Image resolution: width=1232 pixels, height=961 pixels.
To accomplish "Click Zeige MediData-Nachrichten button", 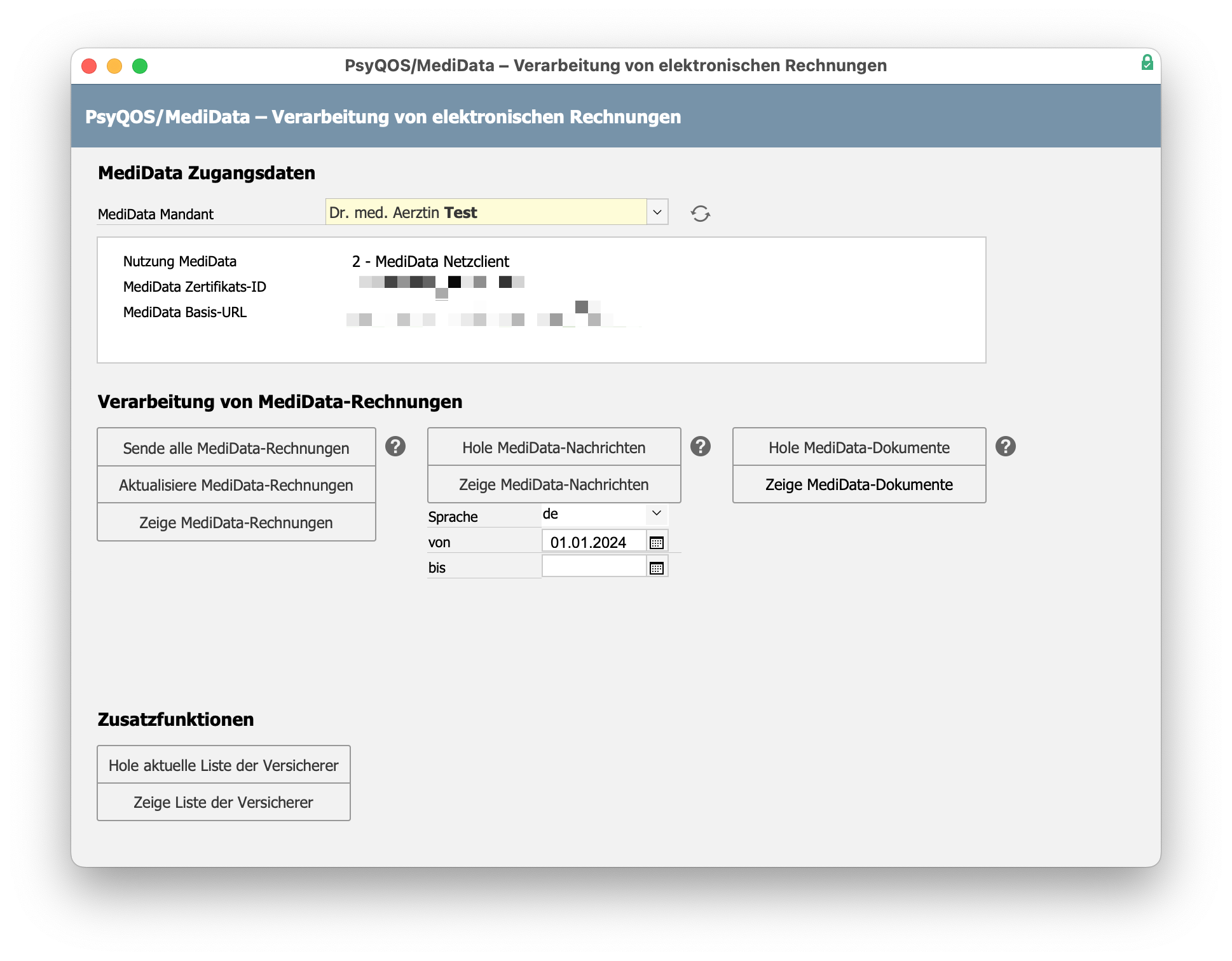I will pos(554,484).
